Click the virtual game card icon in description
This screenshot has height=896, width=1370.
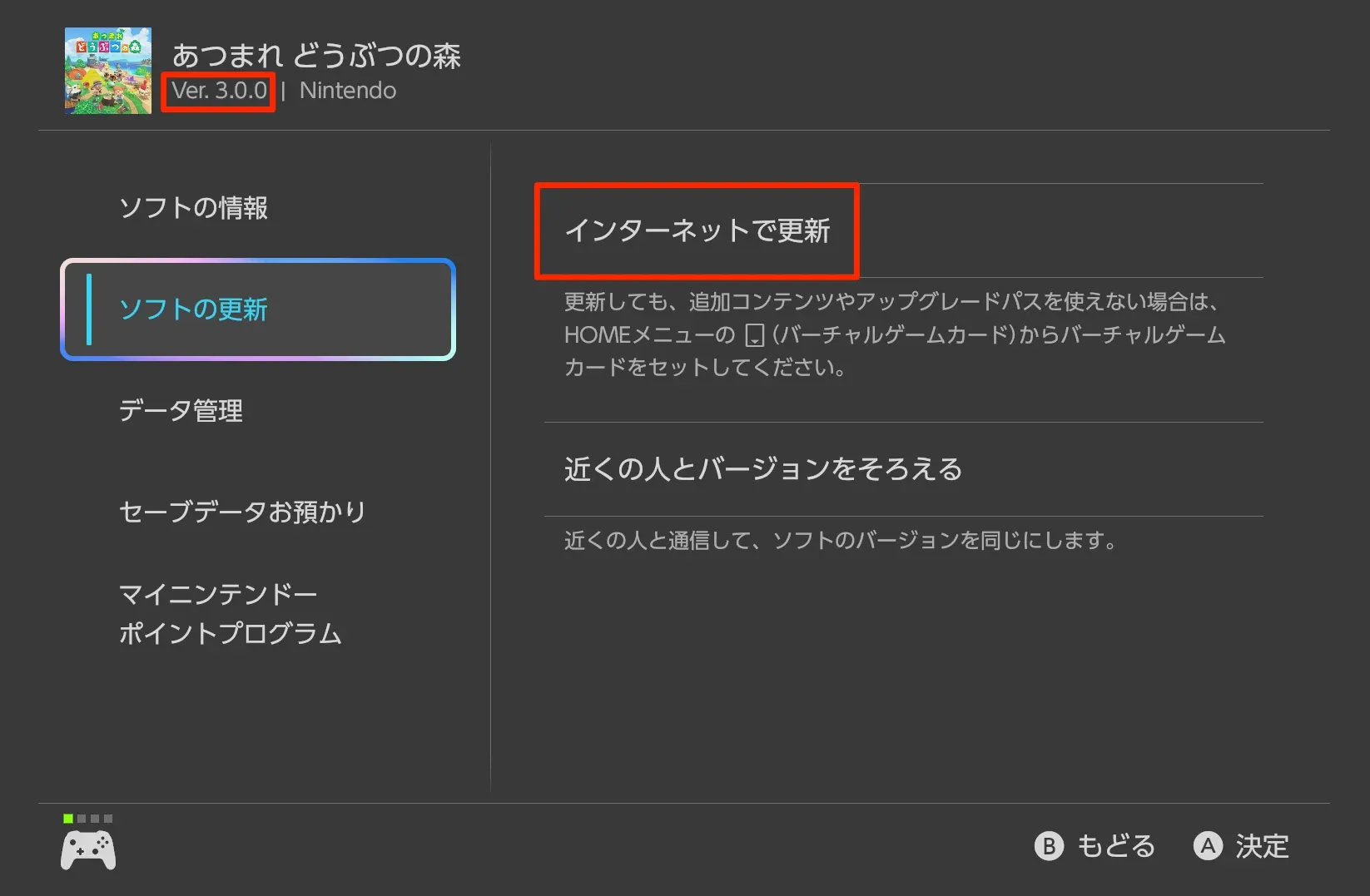754,335
